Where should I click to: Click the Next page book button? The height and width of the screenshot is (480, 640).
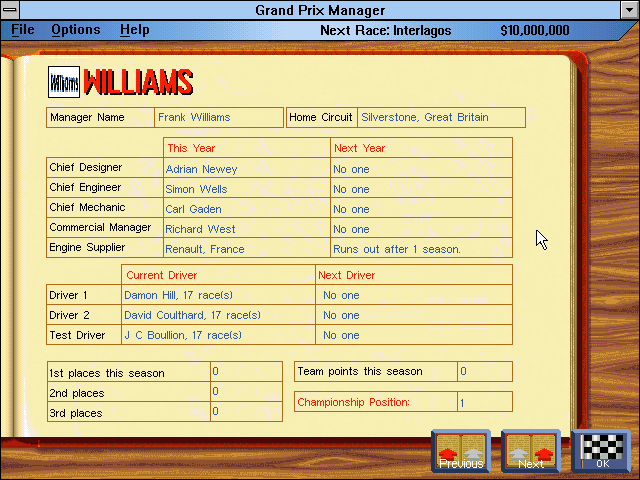531,451
